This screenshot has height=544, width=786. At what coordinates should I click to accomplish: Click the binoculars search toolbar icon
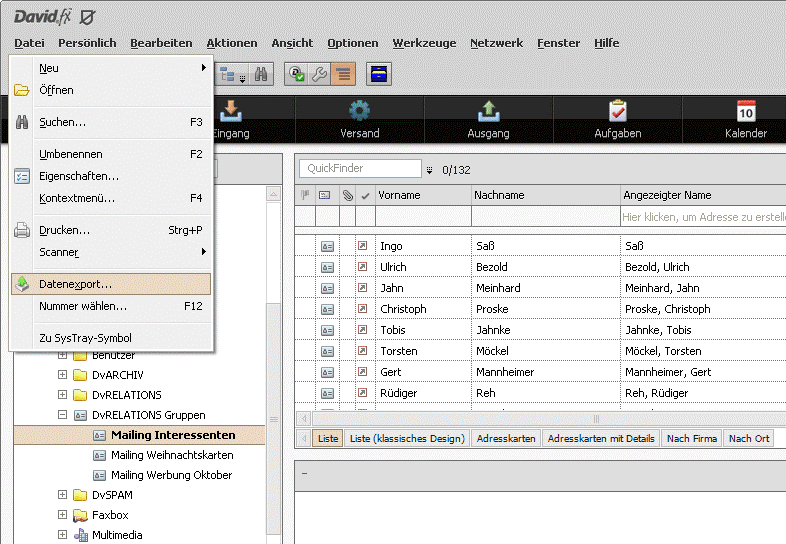tap(261, 75)
